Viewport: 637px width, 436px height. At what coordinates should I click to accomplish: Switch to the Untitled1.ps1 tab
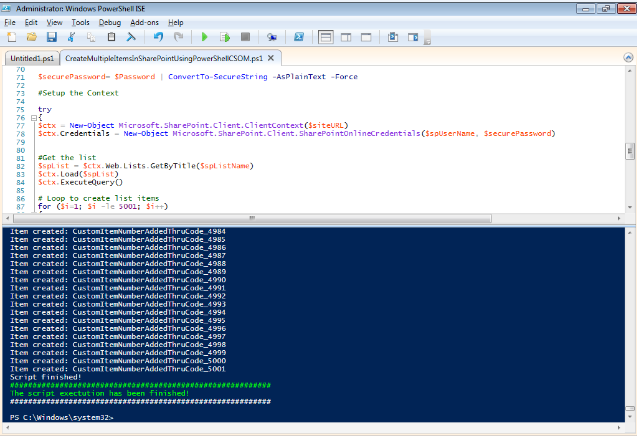tap(32, 59)
